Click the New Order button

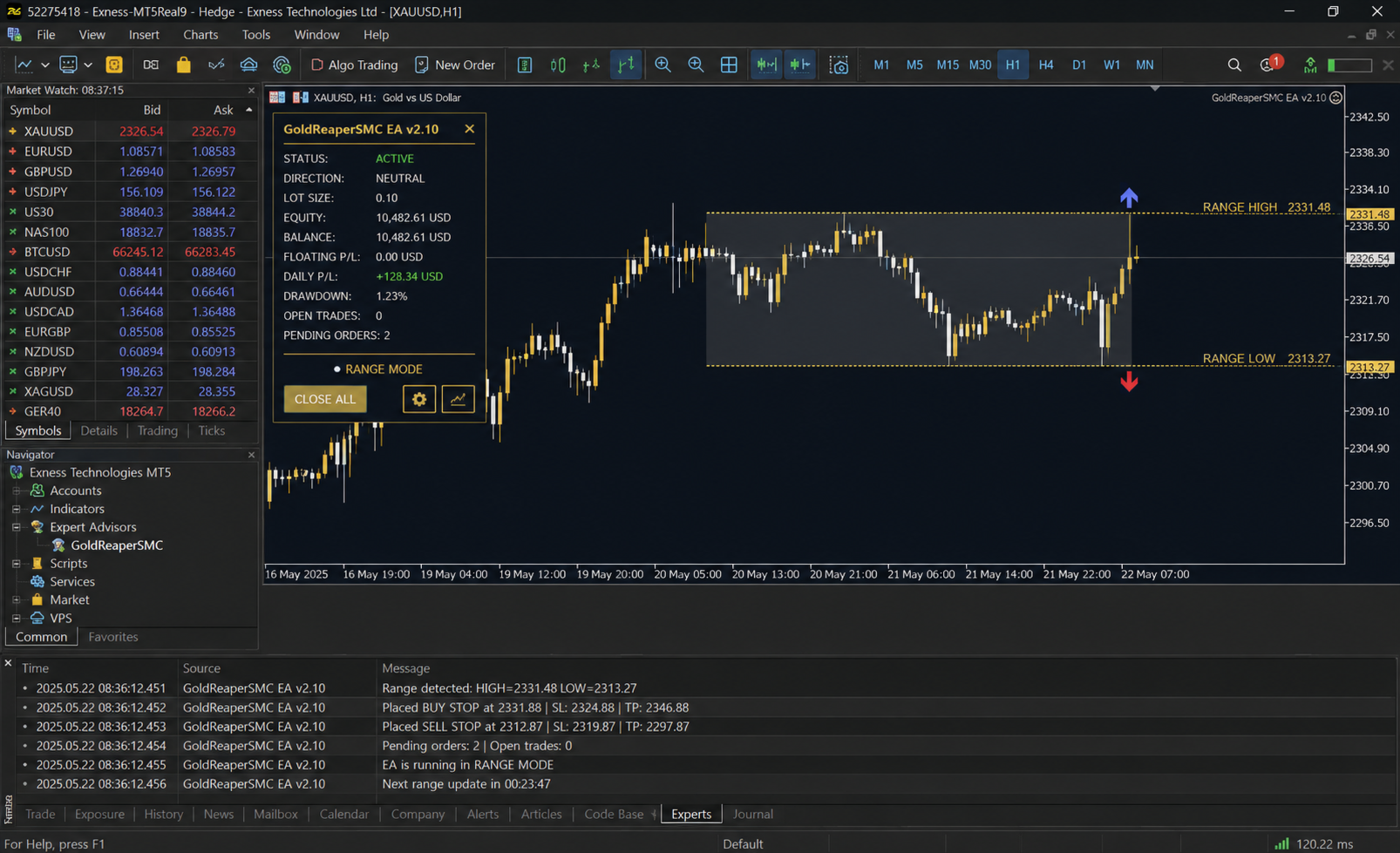coord(455,64)
